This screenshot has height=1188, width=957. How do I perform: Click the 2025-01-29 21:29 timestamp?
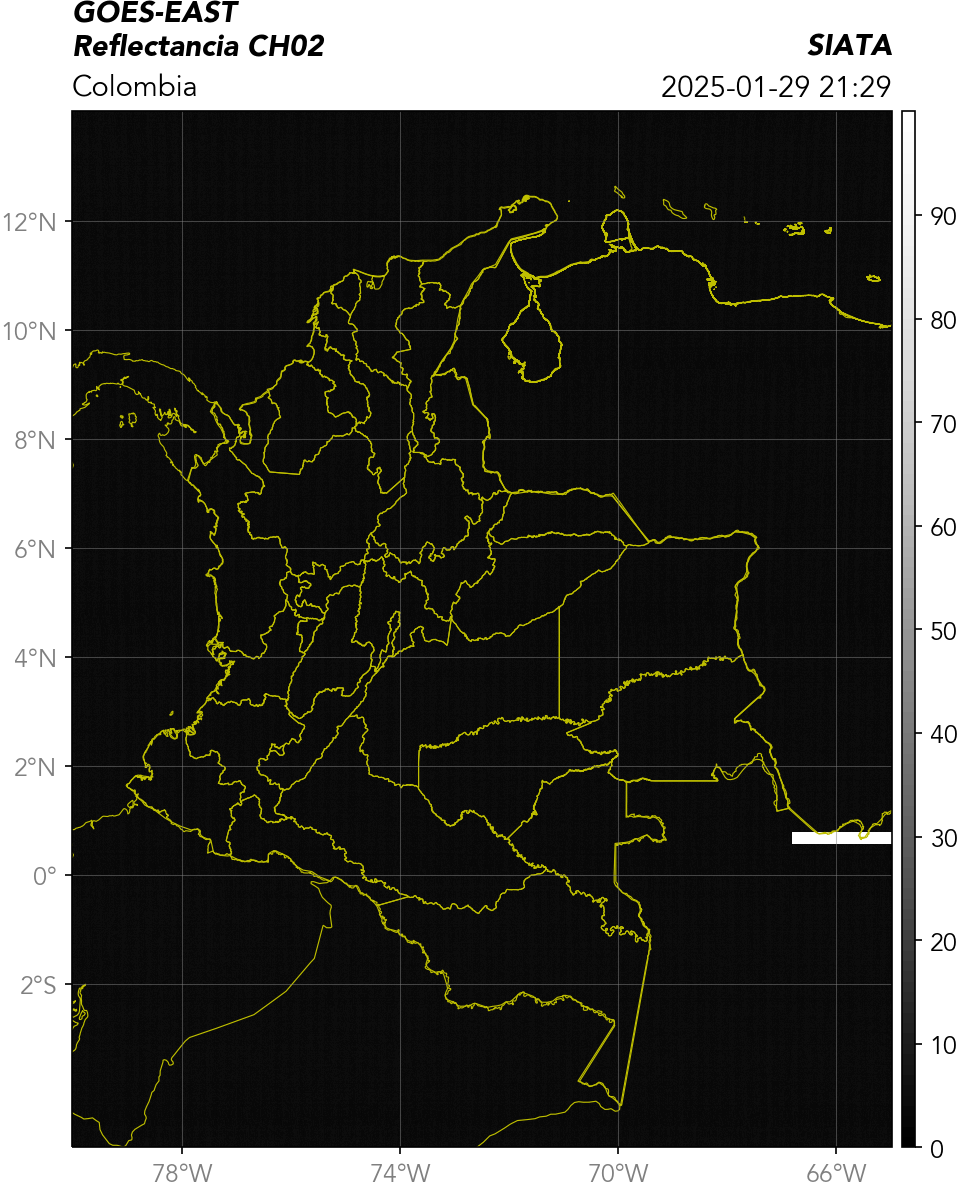[776, 87]
